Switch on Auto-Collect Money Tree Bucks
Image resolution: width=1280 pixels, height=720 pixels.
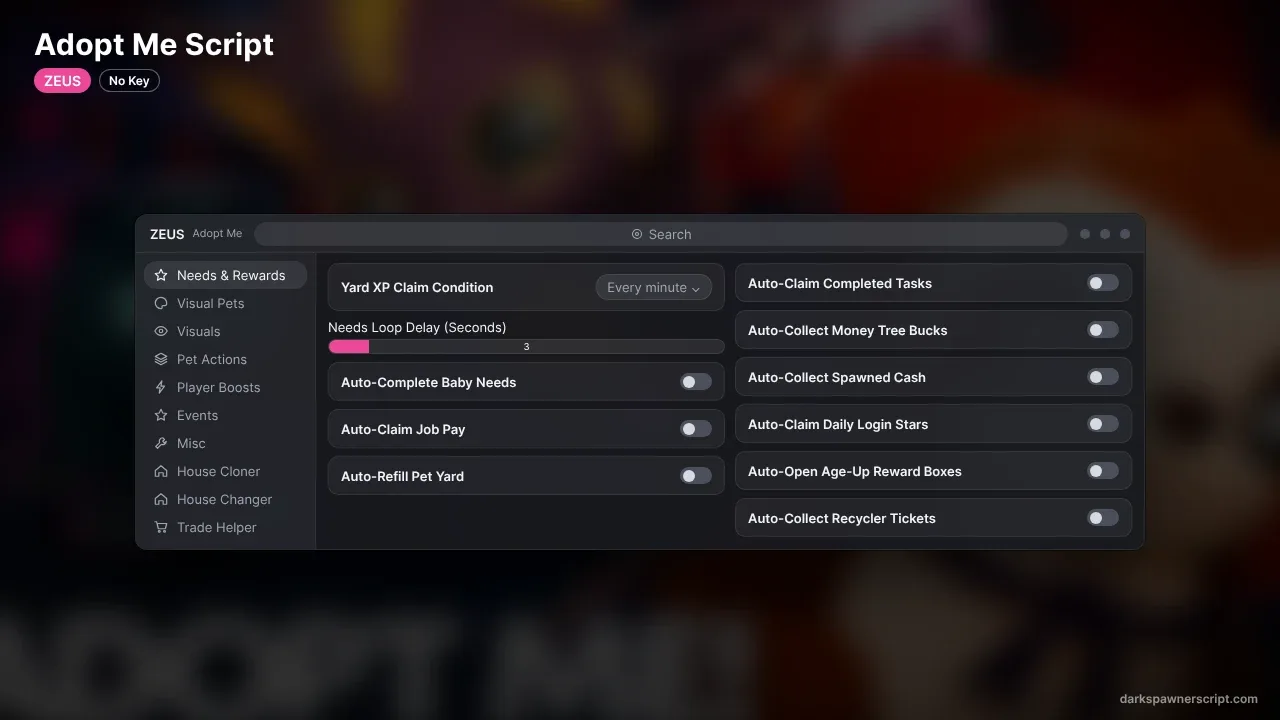pos(1103,330)
